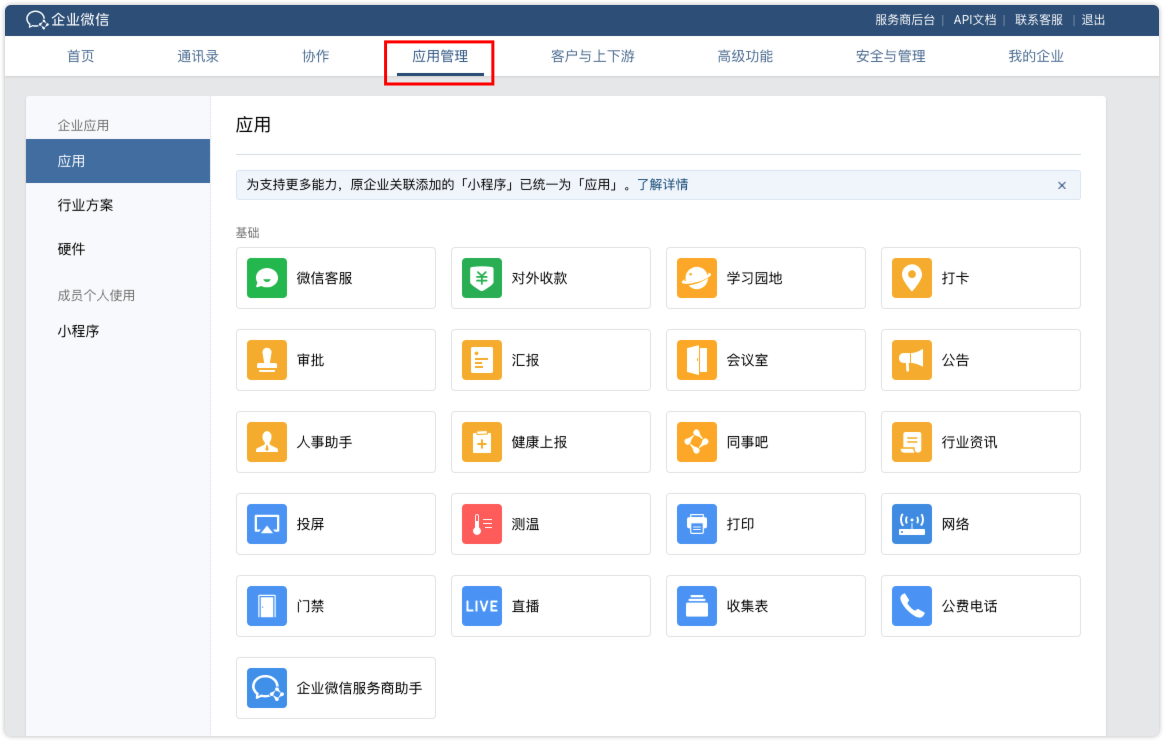
Task: Open the 直播 LIVE icon
Action: tap(482, 606)
